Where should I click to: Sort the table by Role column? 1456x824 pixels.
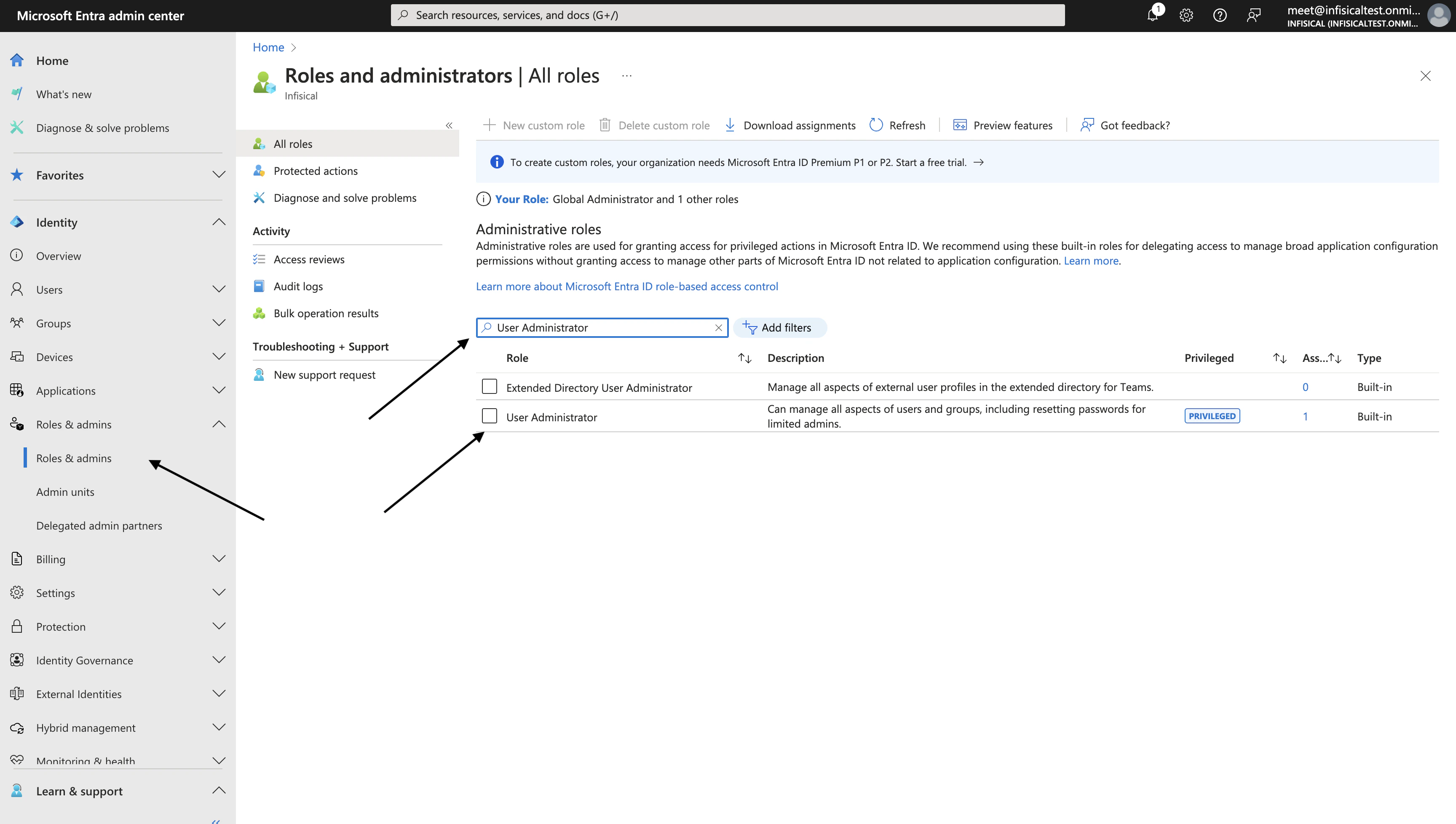745,358
